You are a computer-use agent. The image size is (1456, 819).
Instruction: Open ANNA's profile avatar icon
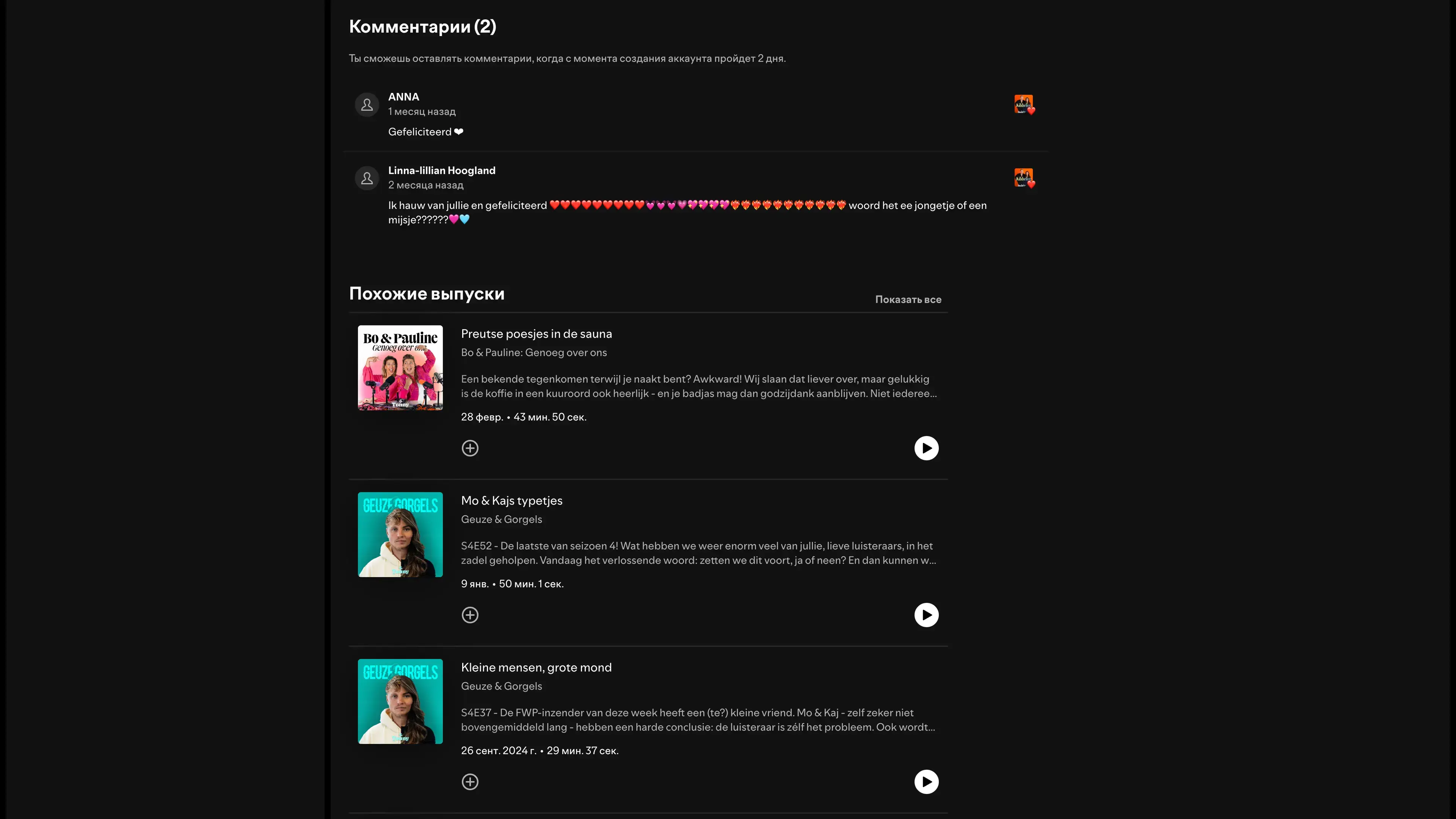pos(367,105)
